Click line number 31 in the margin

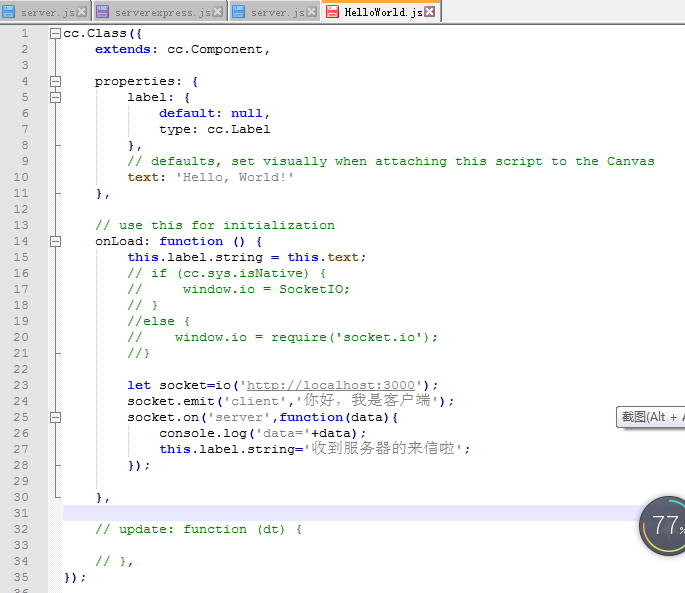pyautogui.click(x=21, y=513)
